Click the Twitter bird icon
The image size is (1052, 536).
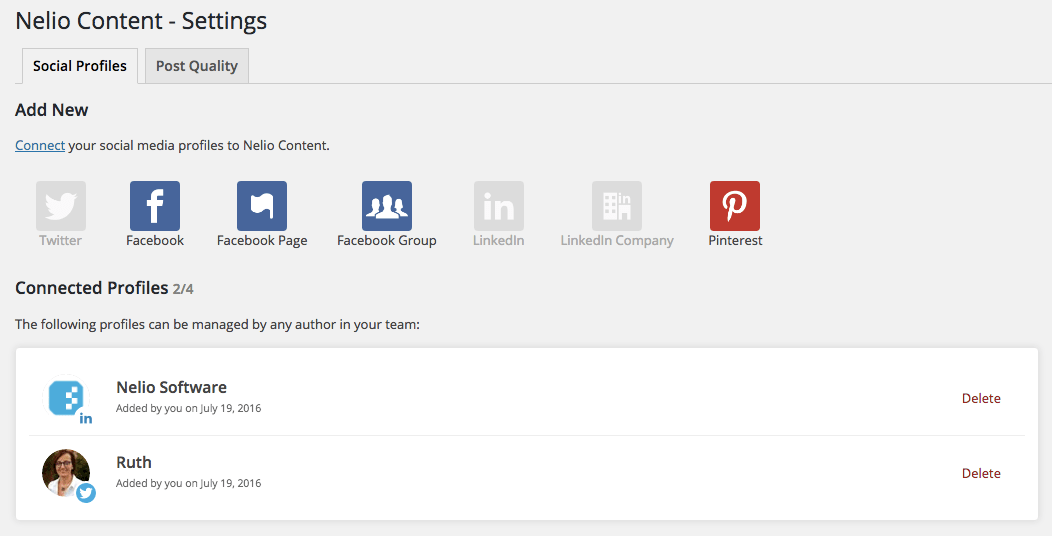[x=61, y=206]
